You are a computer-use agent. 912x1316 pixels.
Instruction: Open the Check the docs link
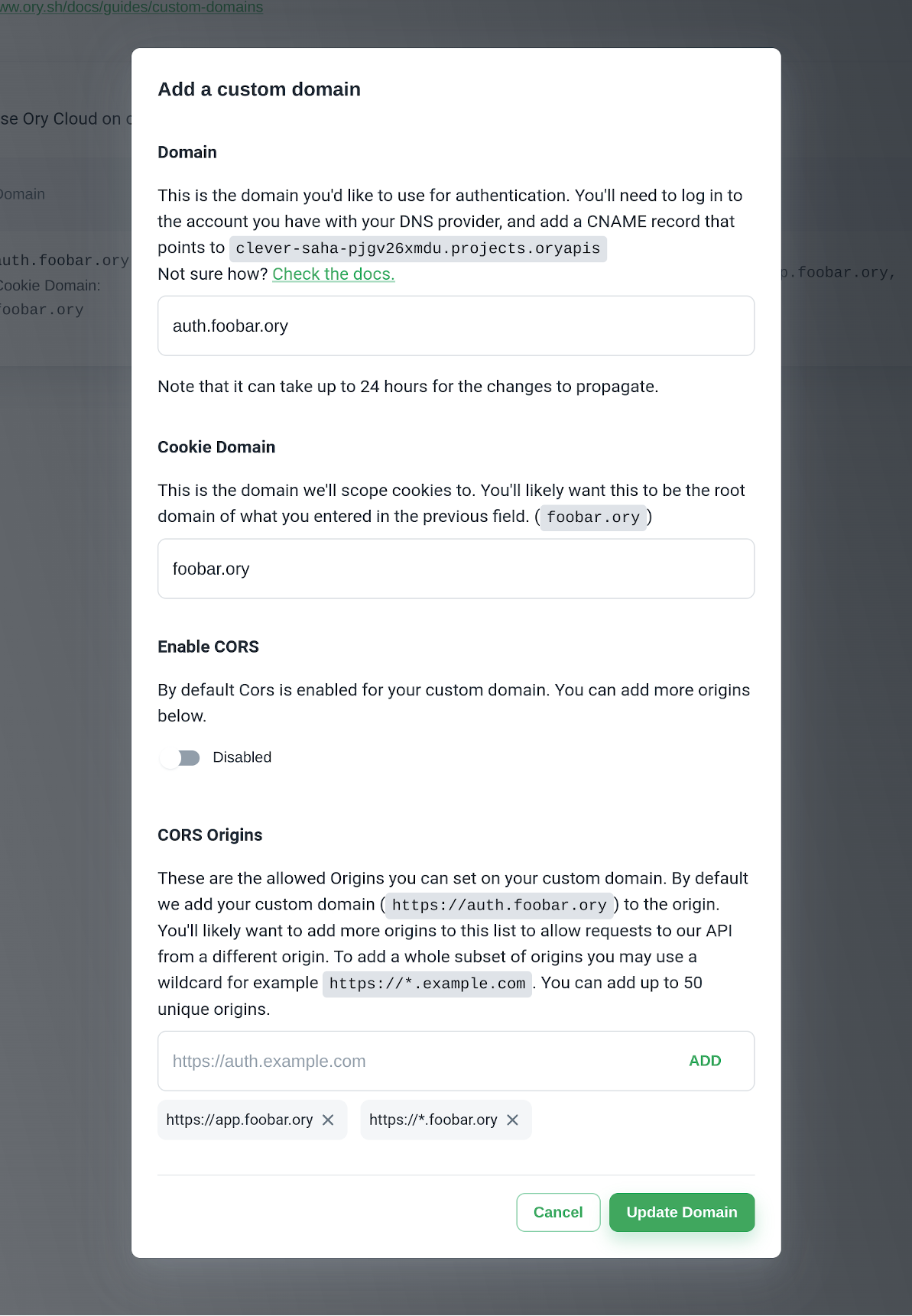click(x=333, y=274)
